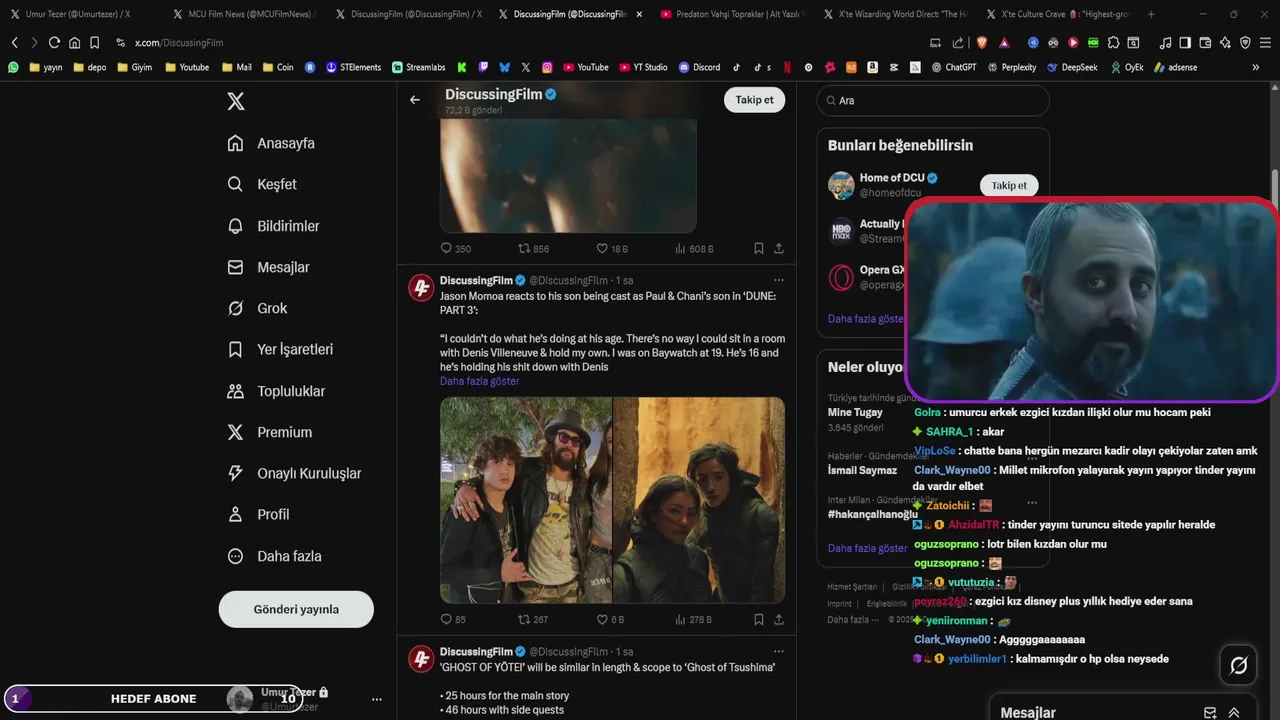
Task: Show more trends in Neler oluyor
Action: [x=867, y=548]
